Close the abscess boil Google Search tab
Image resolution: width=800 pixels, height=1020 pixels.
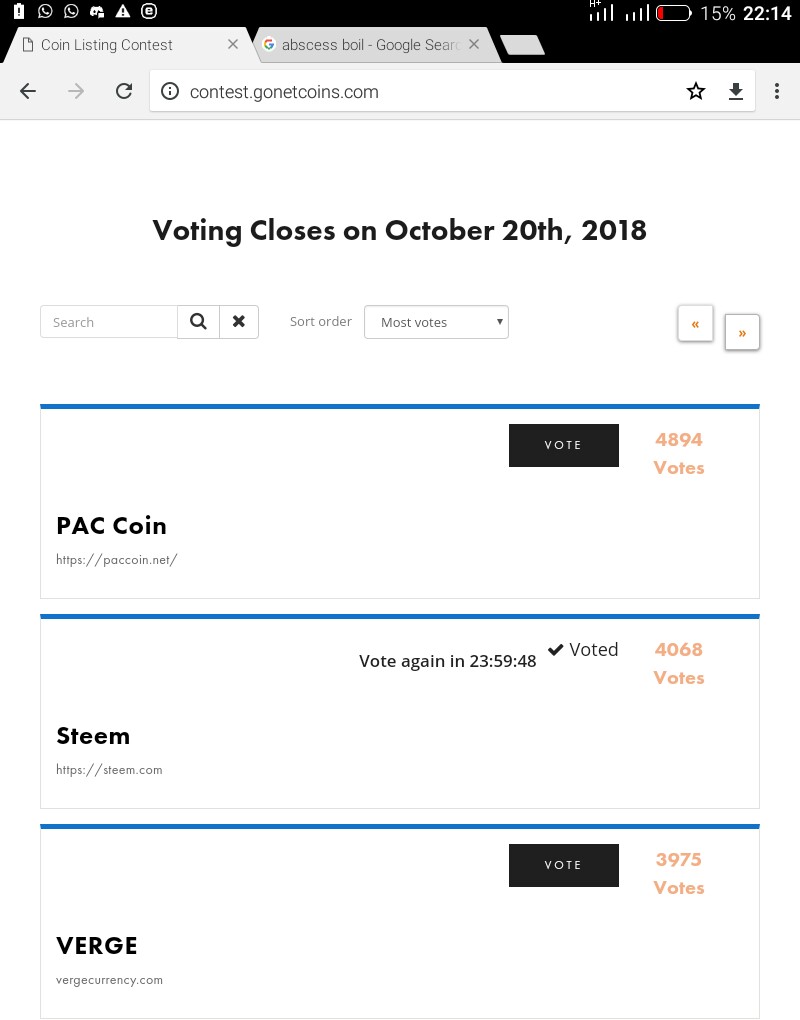(474, 45)
